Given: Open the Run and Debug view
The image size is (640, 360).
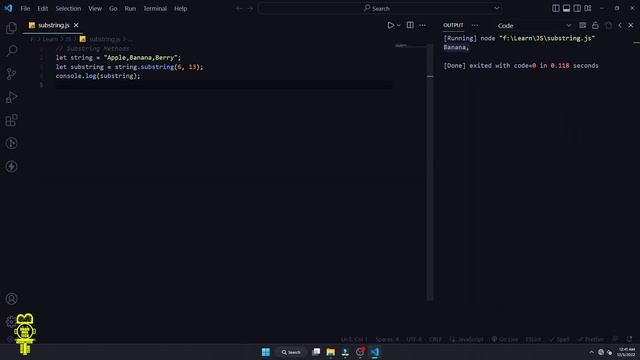Looking at the screenshot, I should 11,97.
